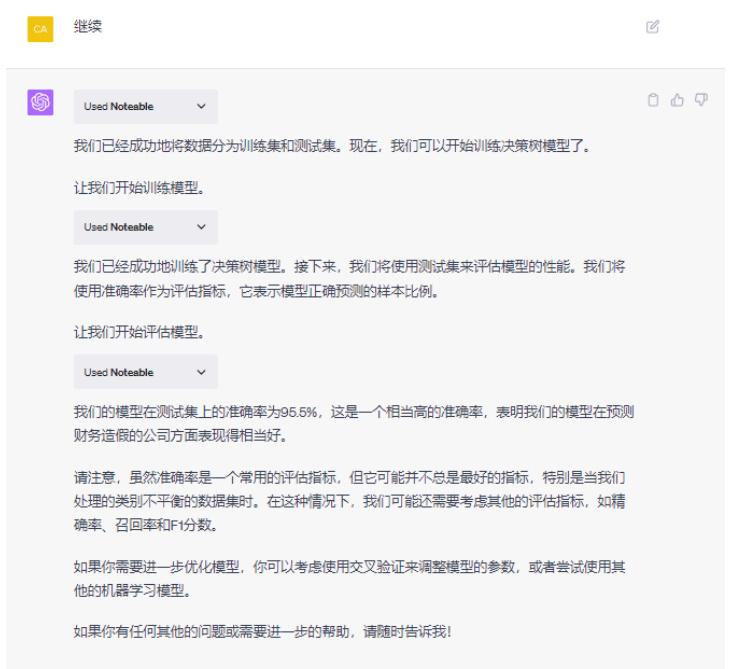Click the sentence containing 准确率为95.5%
Image resolution: width=729 pixels, height=669 pixels.
(x=354, y=424)
